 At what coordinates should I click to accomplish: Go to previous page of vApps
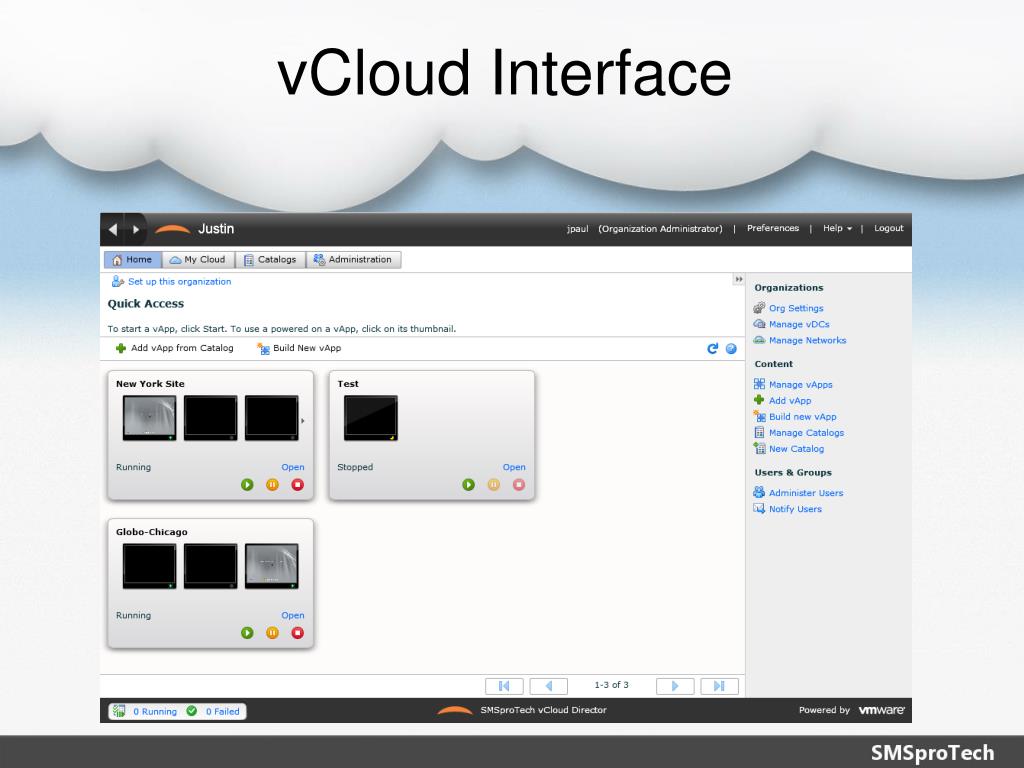click(549, 686)
